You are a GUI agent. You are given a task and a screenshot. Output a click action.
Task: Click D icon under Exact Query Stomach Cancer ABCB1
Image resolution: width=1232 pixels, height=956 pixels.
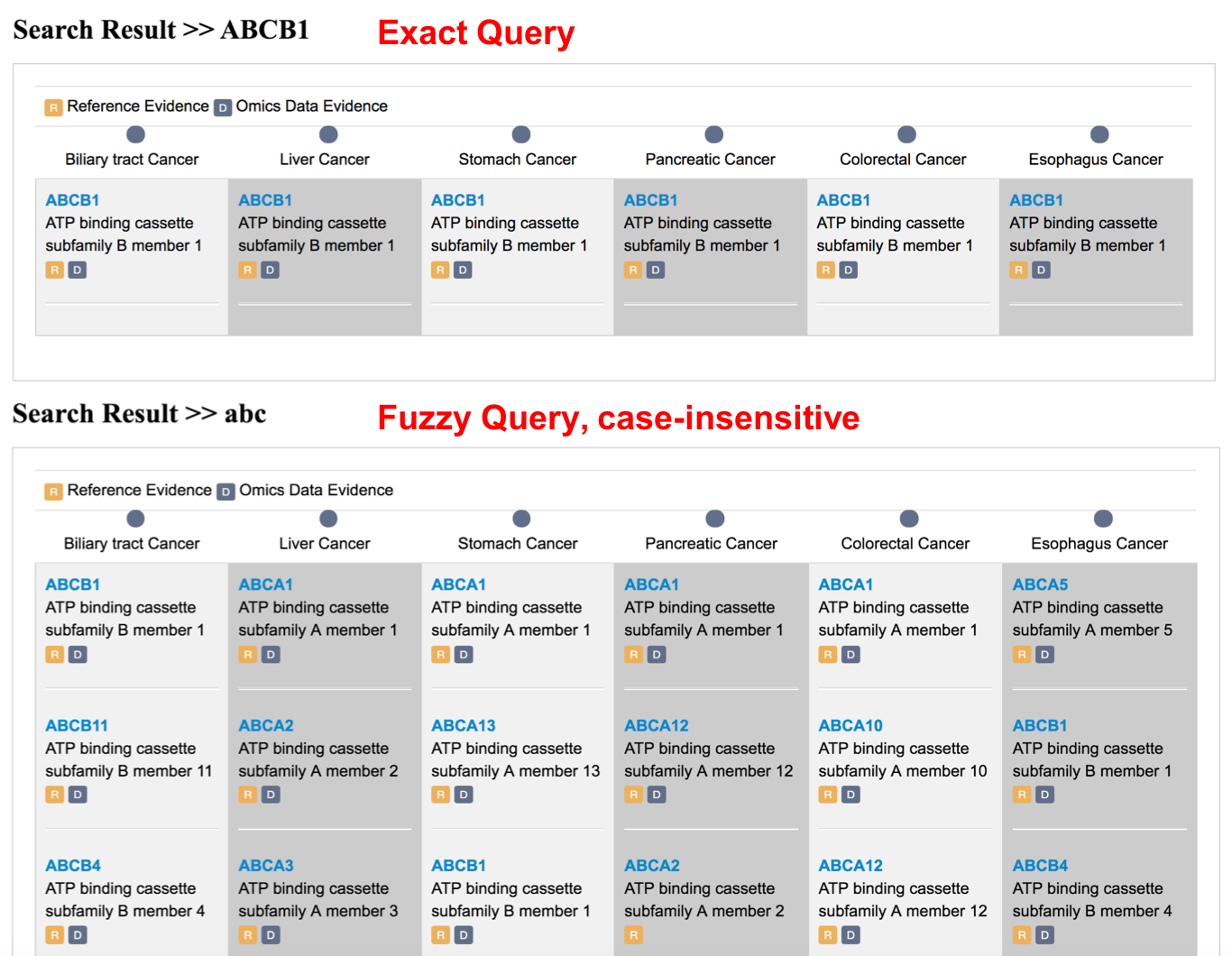[463, 270]
